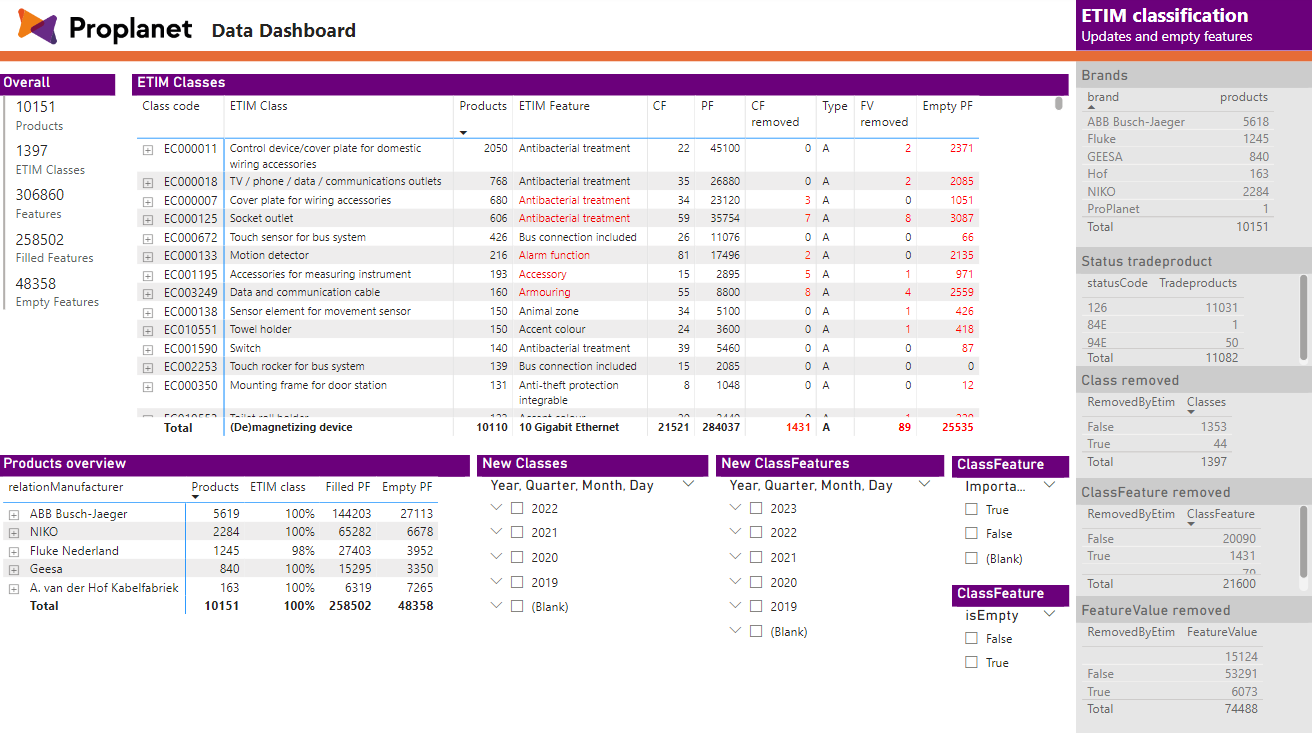Expand the 2021 chevron in New ClassFeatures
The width and height of the screenshot is (1312, 733).
[x=735, y=556]
